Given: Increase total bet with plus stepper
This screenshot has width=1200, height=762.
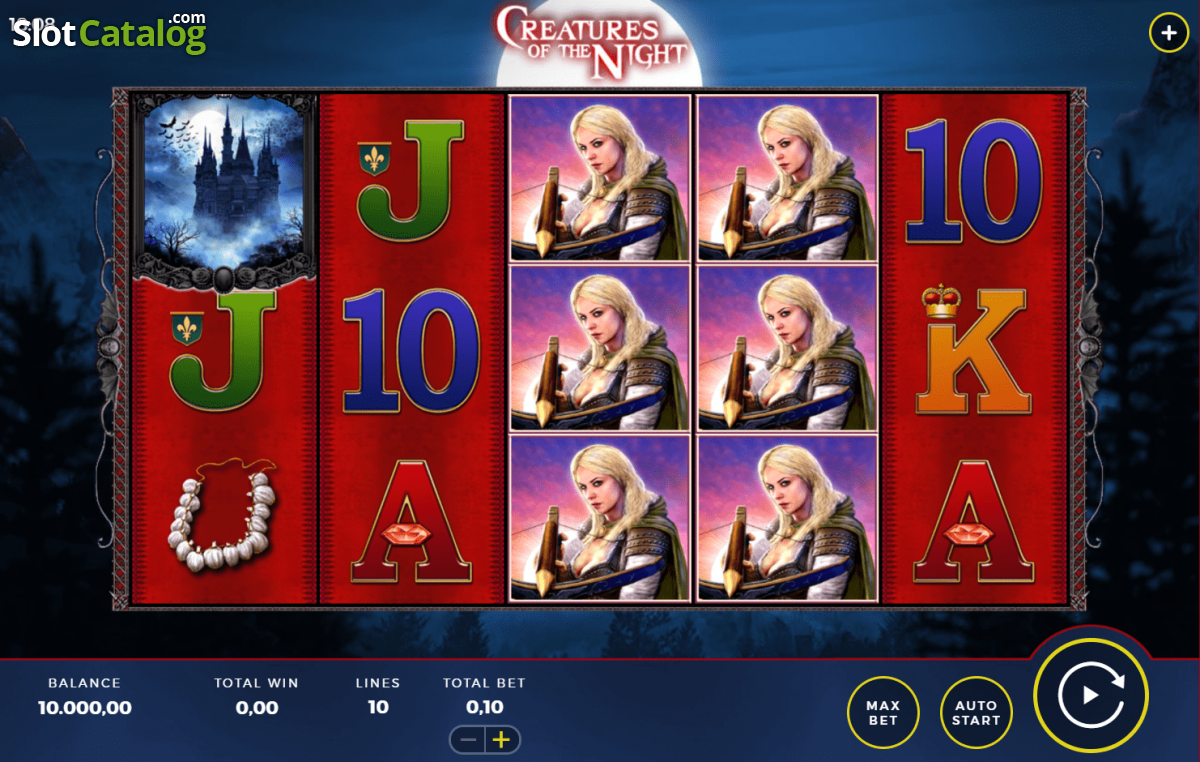Looking at the screenshot, I should tap(503, 740).
